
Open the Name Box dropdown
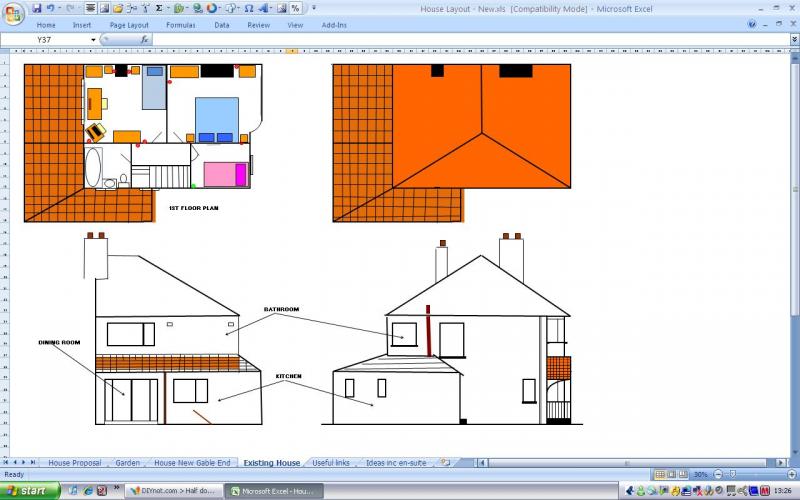pos(94,40)
